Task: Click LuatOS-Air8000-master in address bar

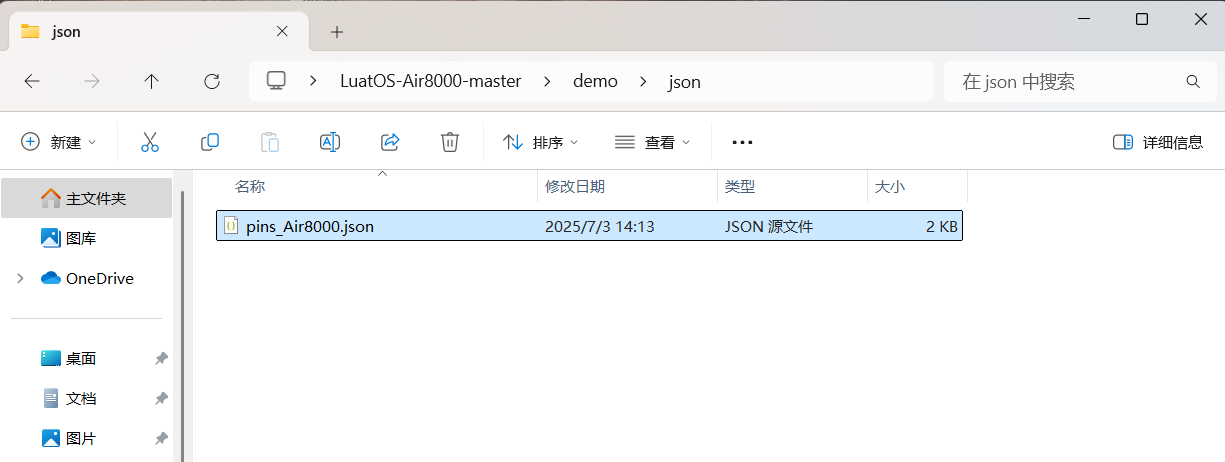Action: pos(431,81)
